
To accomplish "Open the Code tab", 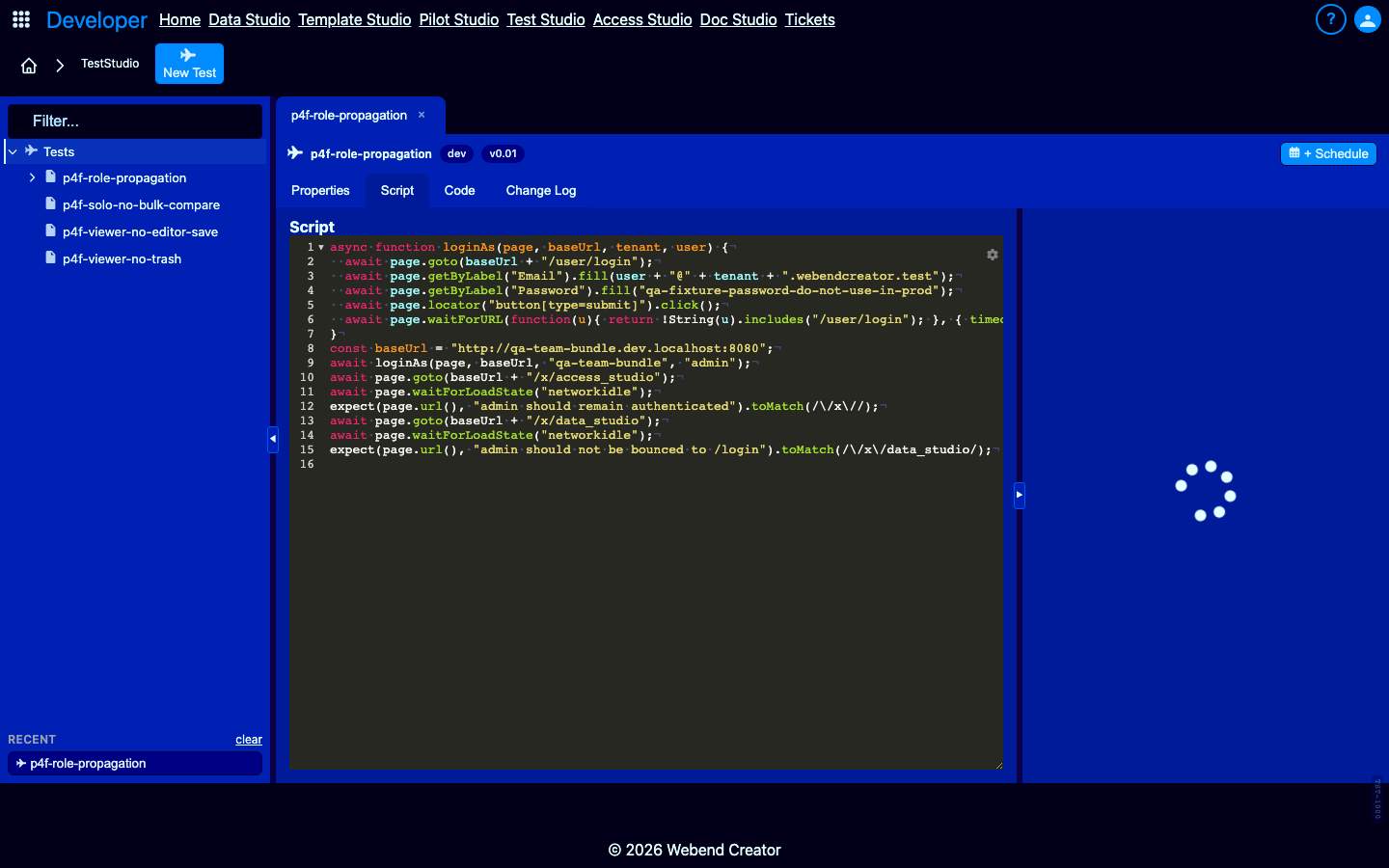I will pos(459,191).
